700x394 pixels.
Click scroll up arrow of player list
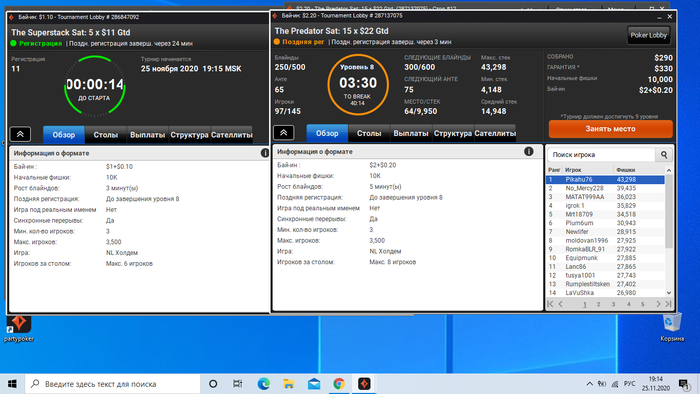(669, 170)
